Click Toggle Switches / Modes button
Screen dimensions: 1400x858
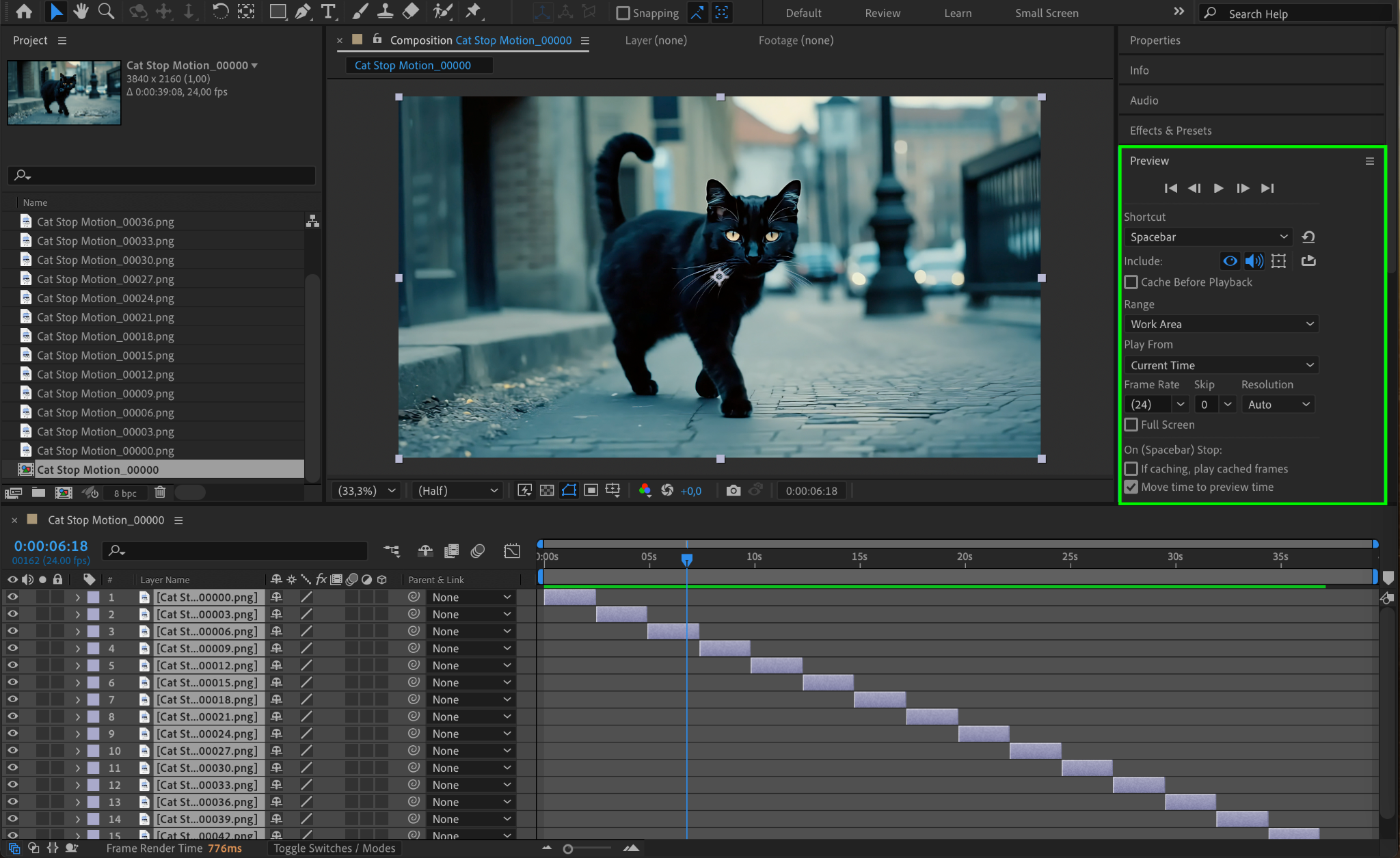tap(334, 848)
